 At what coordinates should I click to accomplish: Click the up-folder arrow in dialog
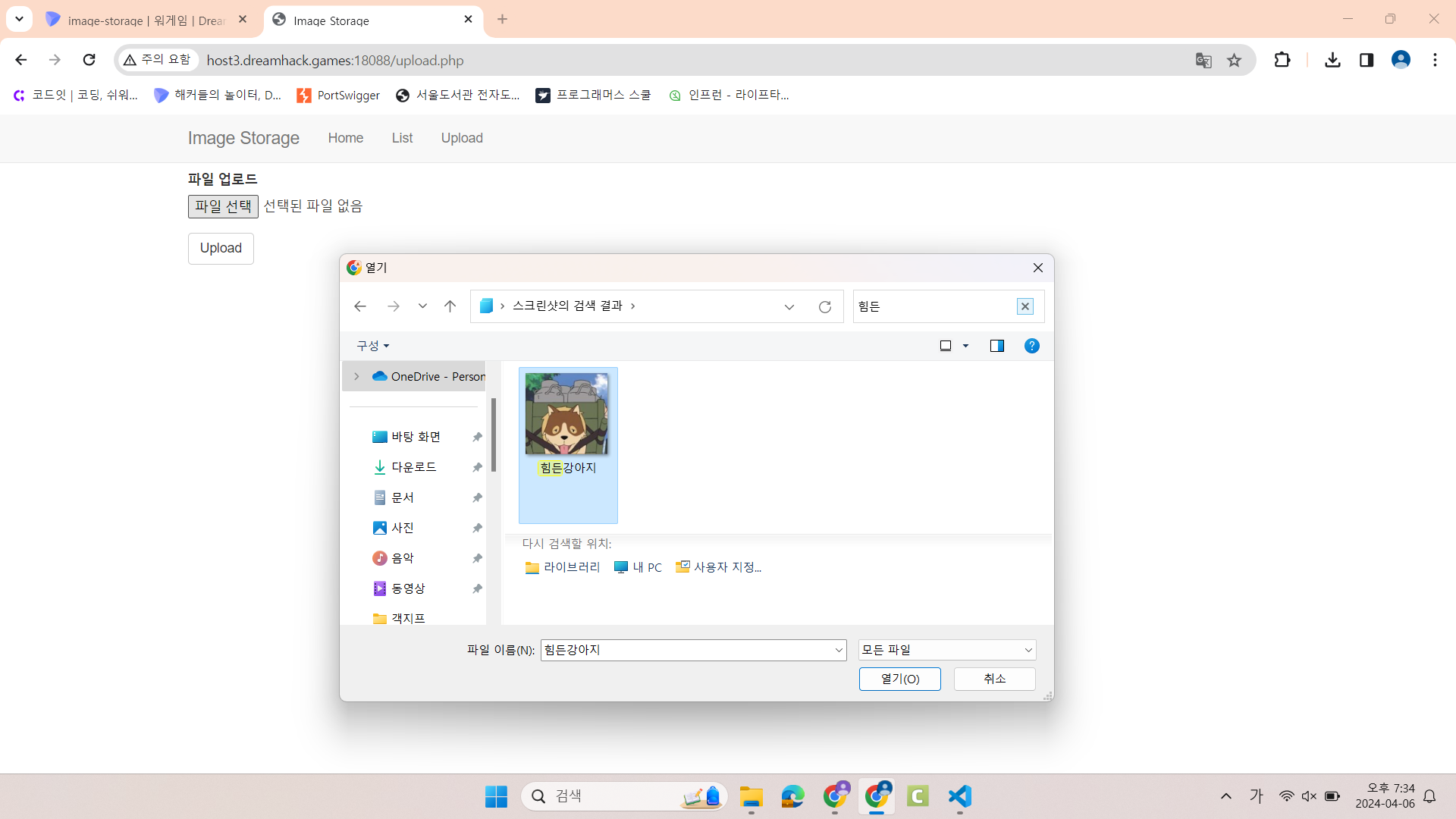click(x=450, y=306)
